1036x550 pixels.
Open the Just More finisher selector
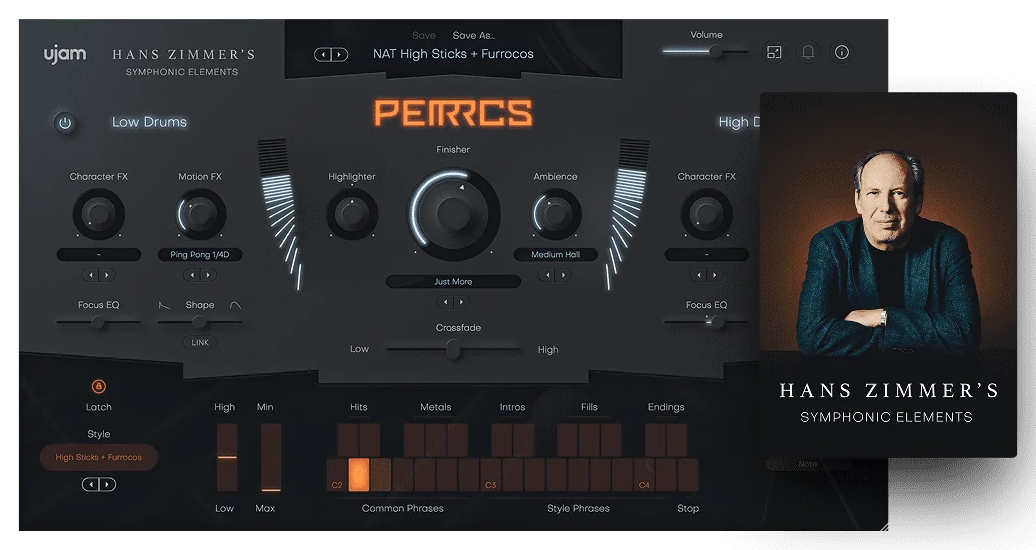(x=453, y=282)
